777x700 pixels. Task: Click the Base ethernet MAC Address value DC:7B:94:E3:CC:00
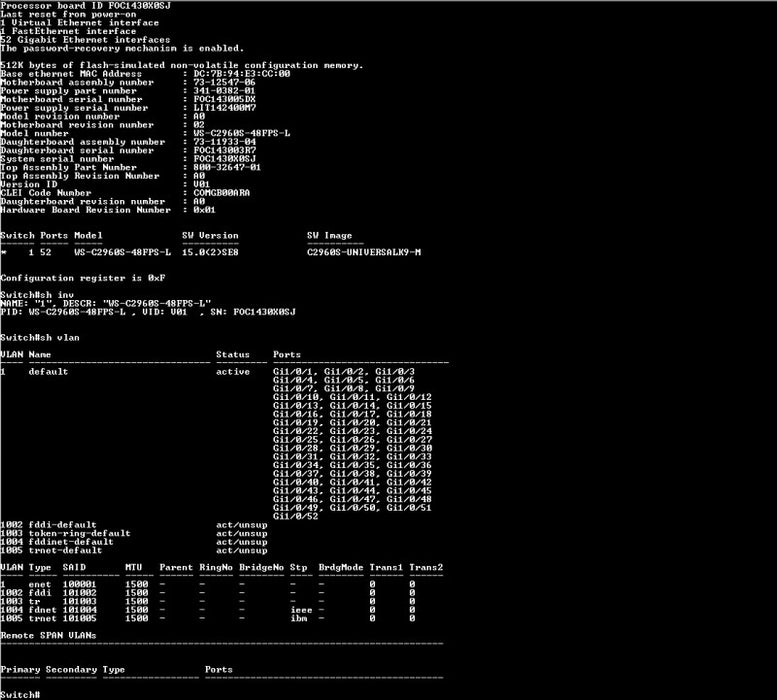coord(242,74)
